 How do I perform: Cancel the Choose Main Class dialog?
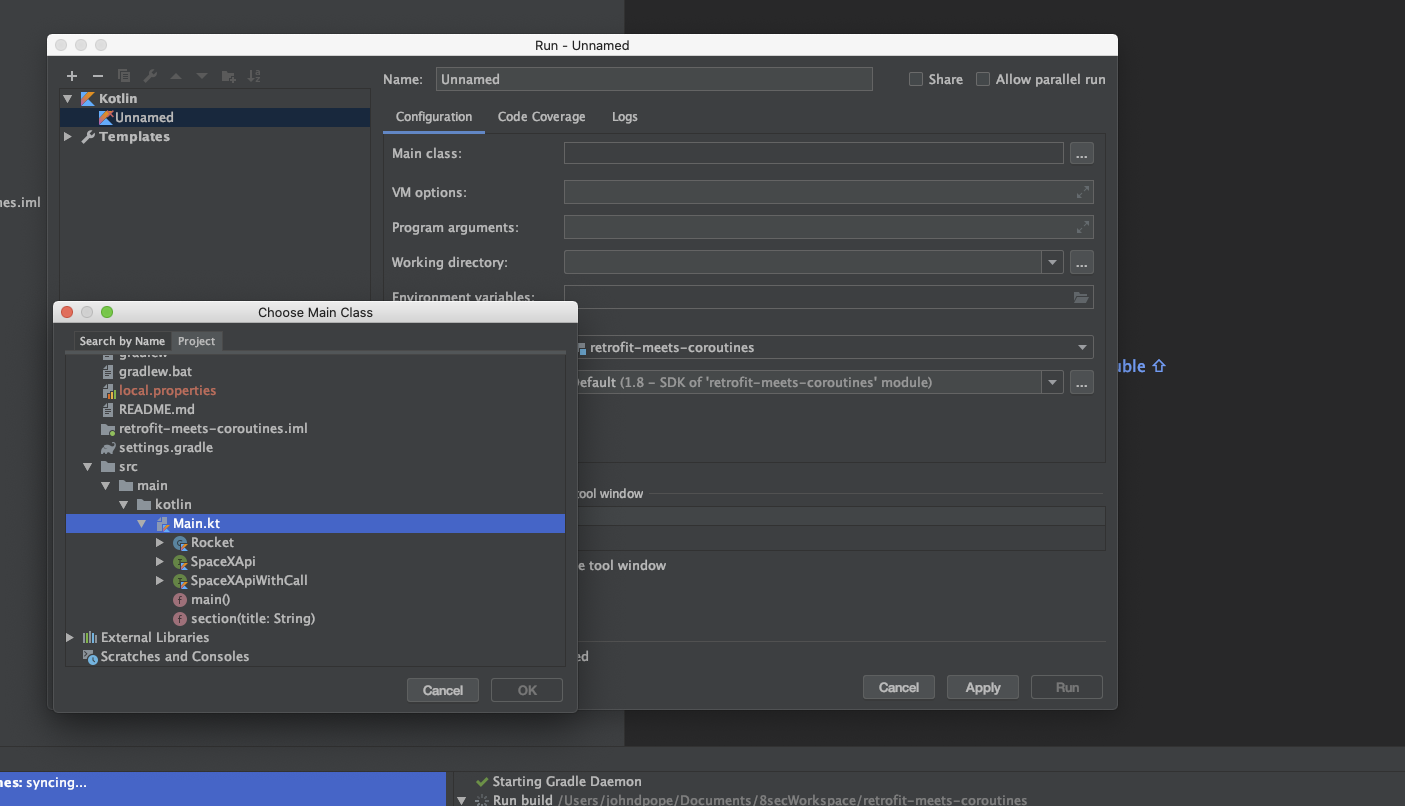point(443,690)
